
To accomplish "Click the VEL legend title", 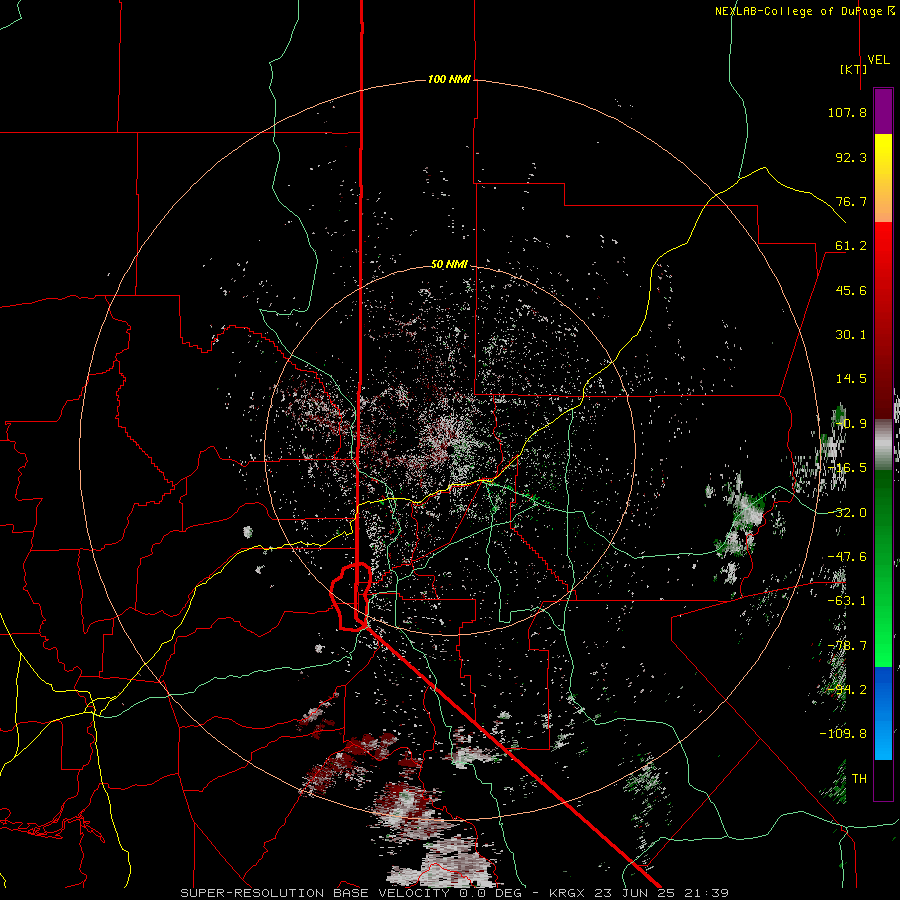I will tap(878, 60).
